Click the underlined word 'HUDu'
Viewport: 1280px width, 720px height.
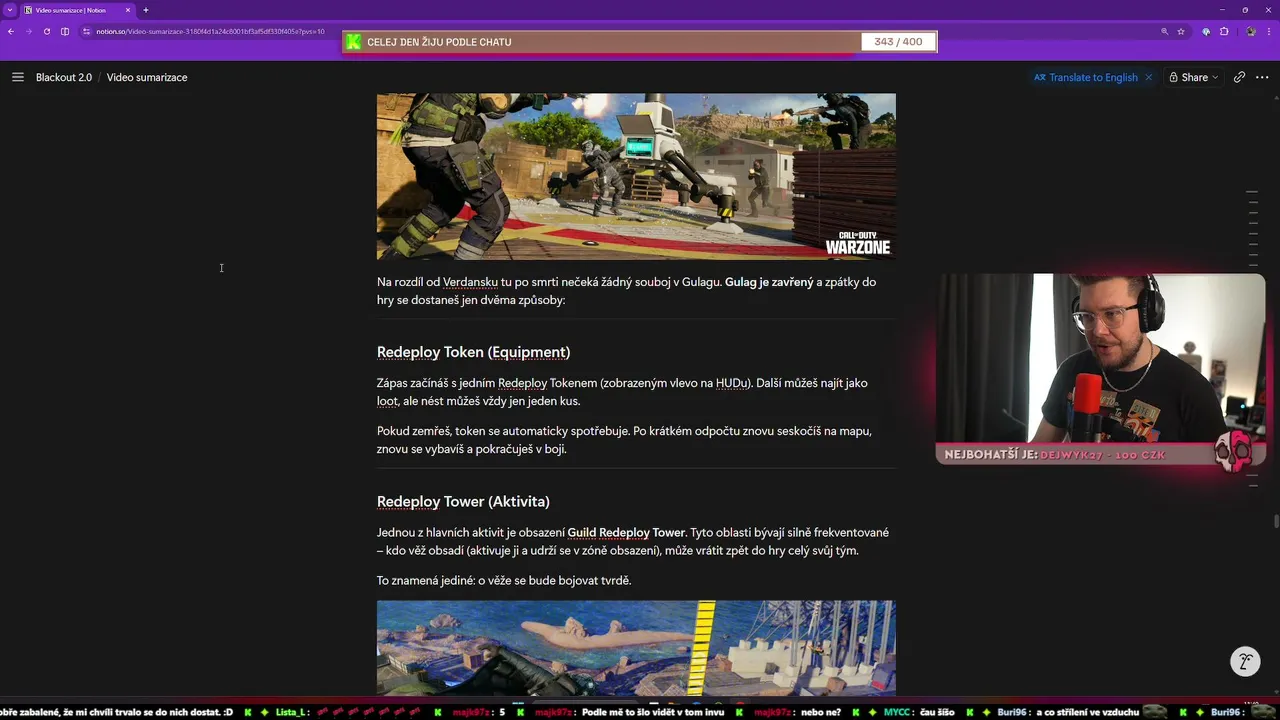[731, 383]
